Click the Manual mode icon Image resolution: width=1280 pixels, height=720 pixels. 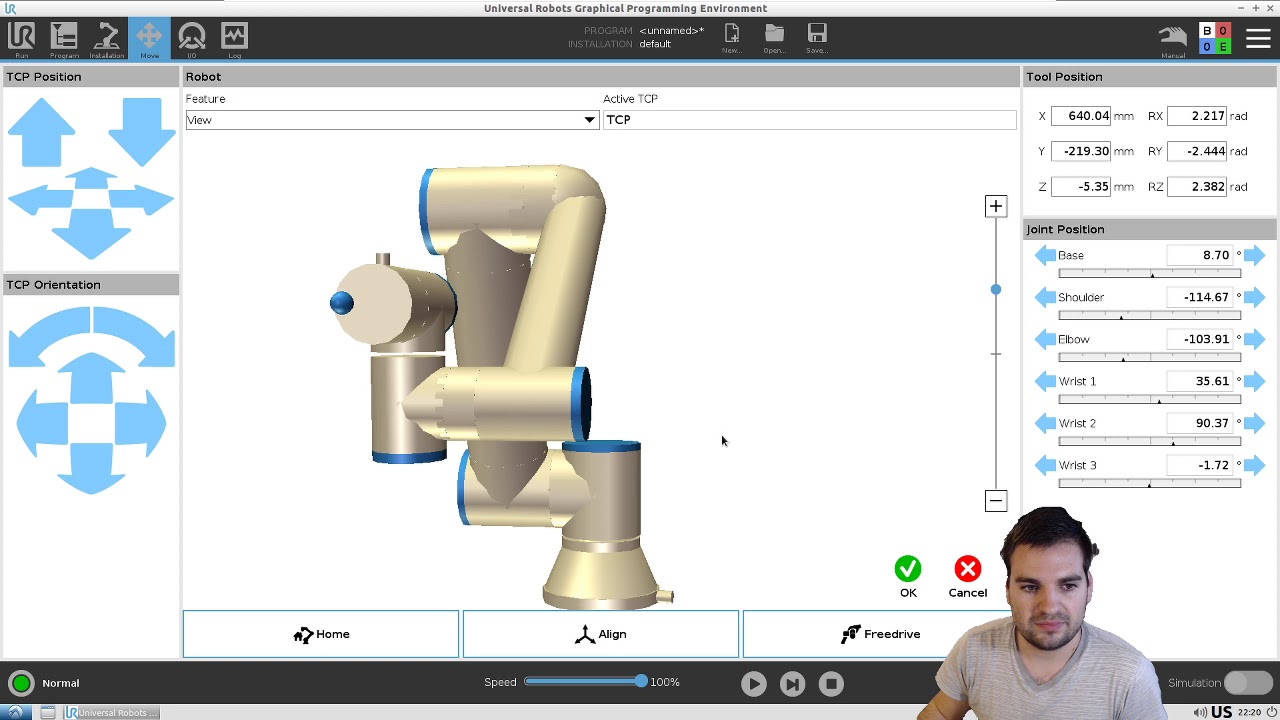[1173, 39]
